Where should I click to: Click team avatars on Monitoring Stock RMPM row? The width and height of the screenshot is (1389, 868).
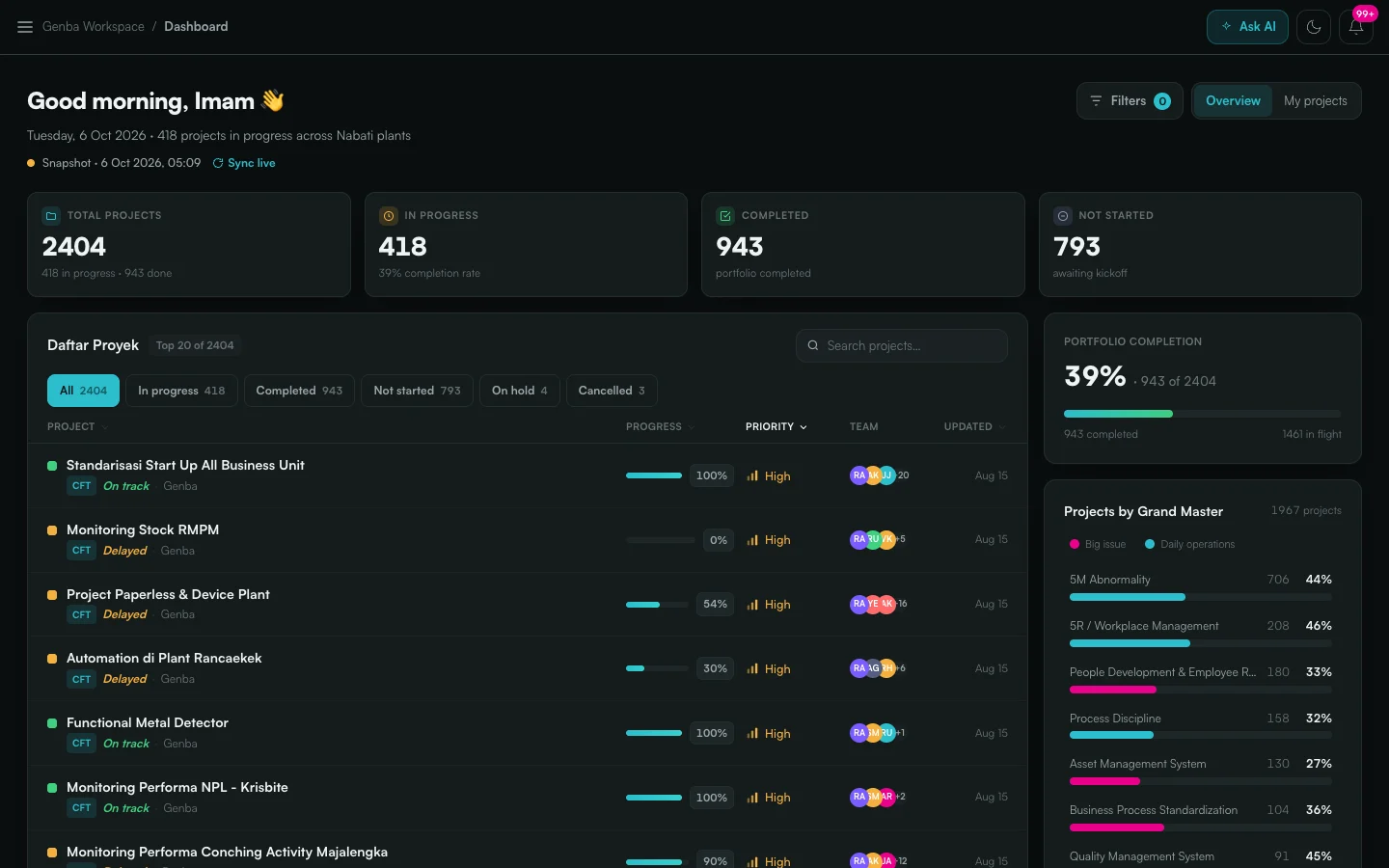878,540
